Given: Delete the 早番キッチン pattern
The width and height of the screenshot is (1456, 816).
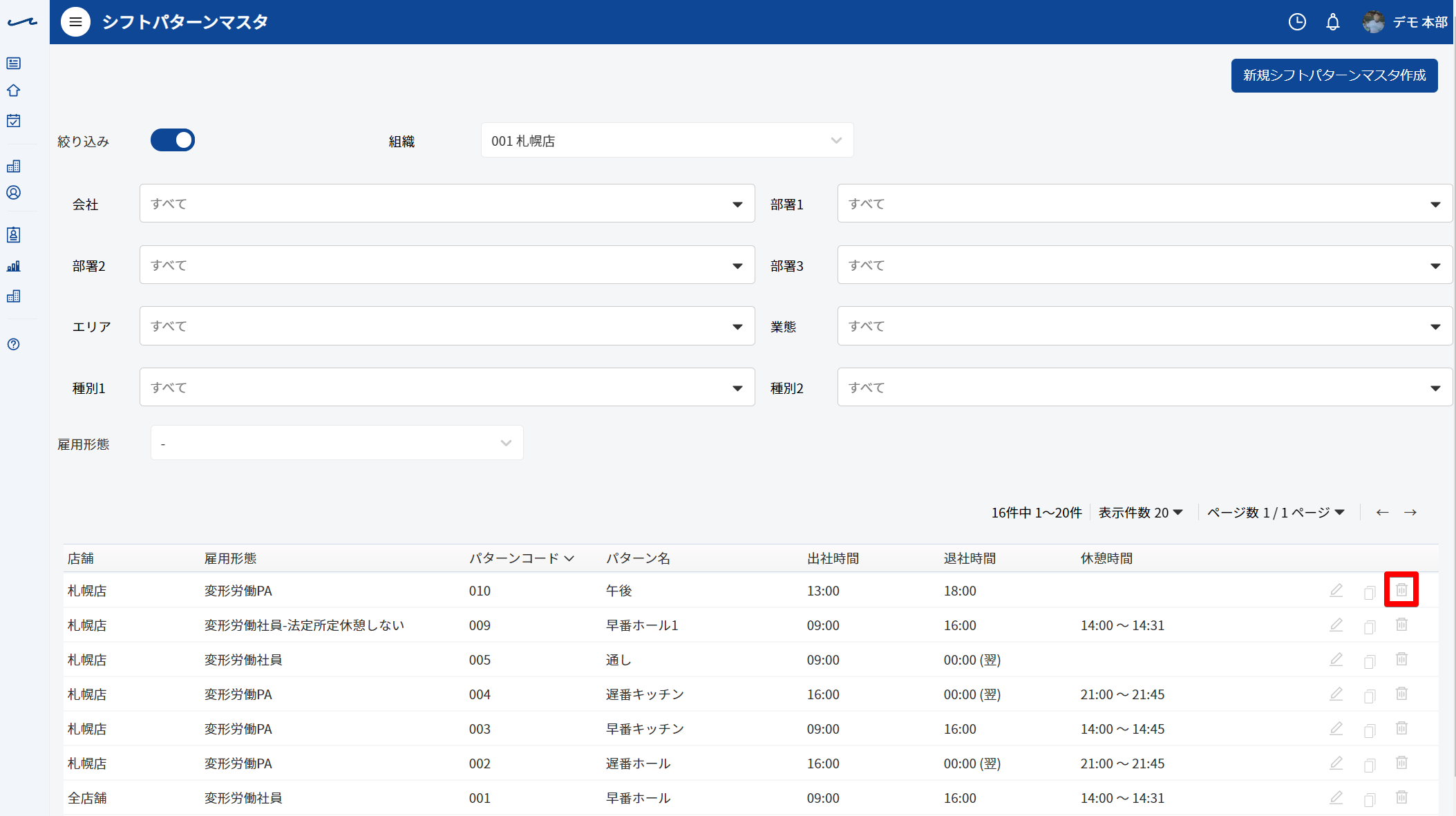Looking at the screenshot, I should [x=1401, y=728].
